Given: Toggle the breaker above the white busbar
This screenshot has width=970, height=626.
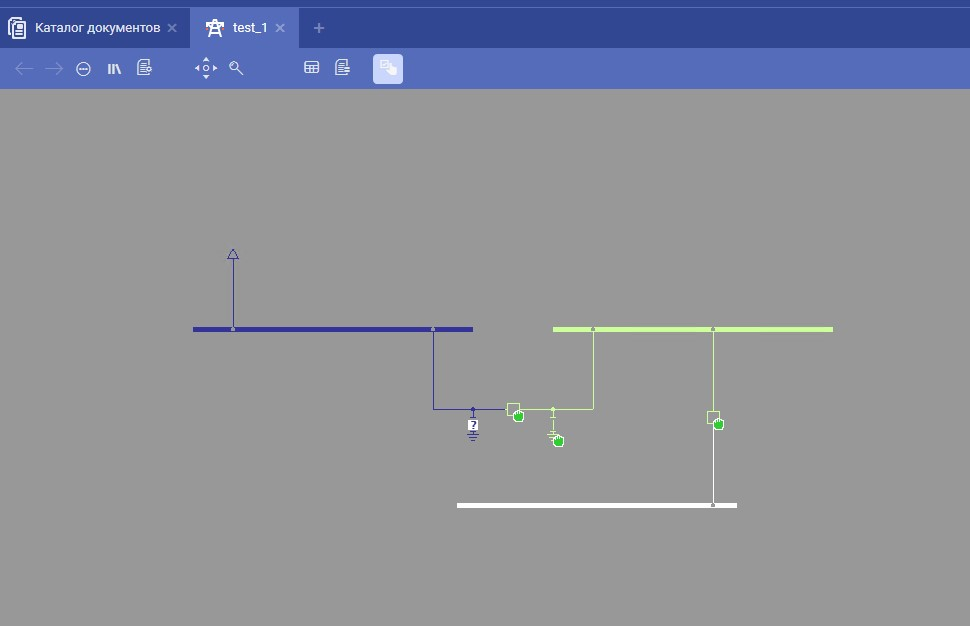Looking at the screenshot, I should pyautogui.click(x=713, y=418).
